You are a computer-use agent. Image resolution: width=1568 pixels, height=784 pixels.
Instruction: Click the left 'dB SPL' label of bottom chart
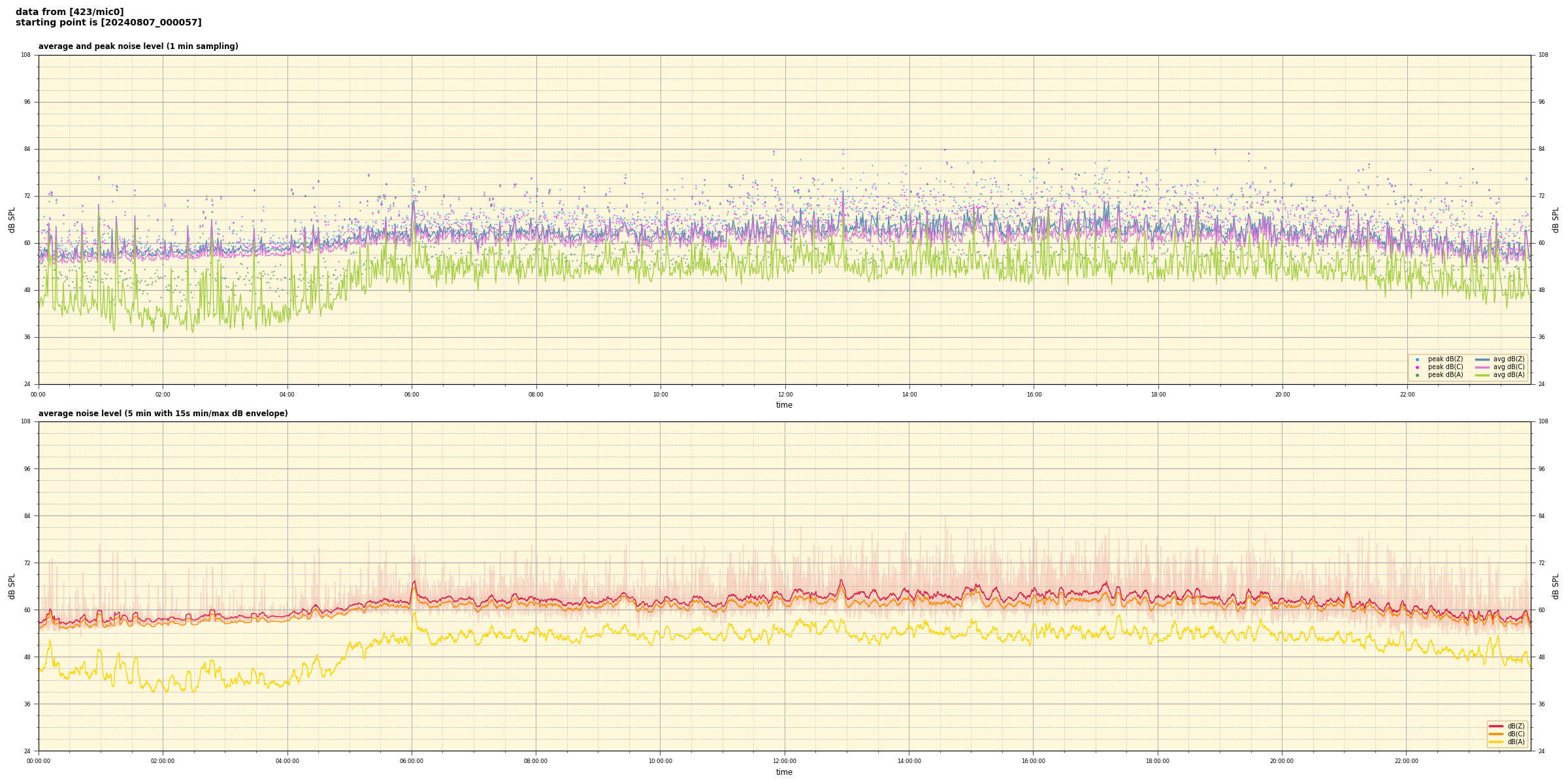point(12,586)
